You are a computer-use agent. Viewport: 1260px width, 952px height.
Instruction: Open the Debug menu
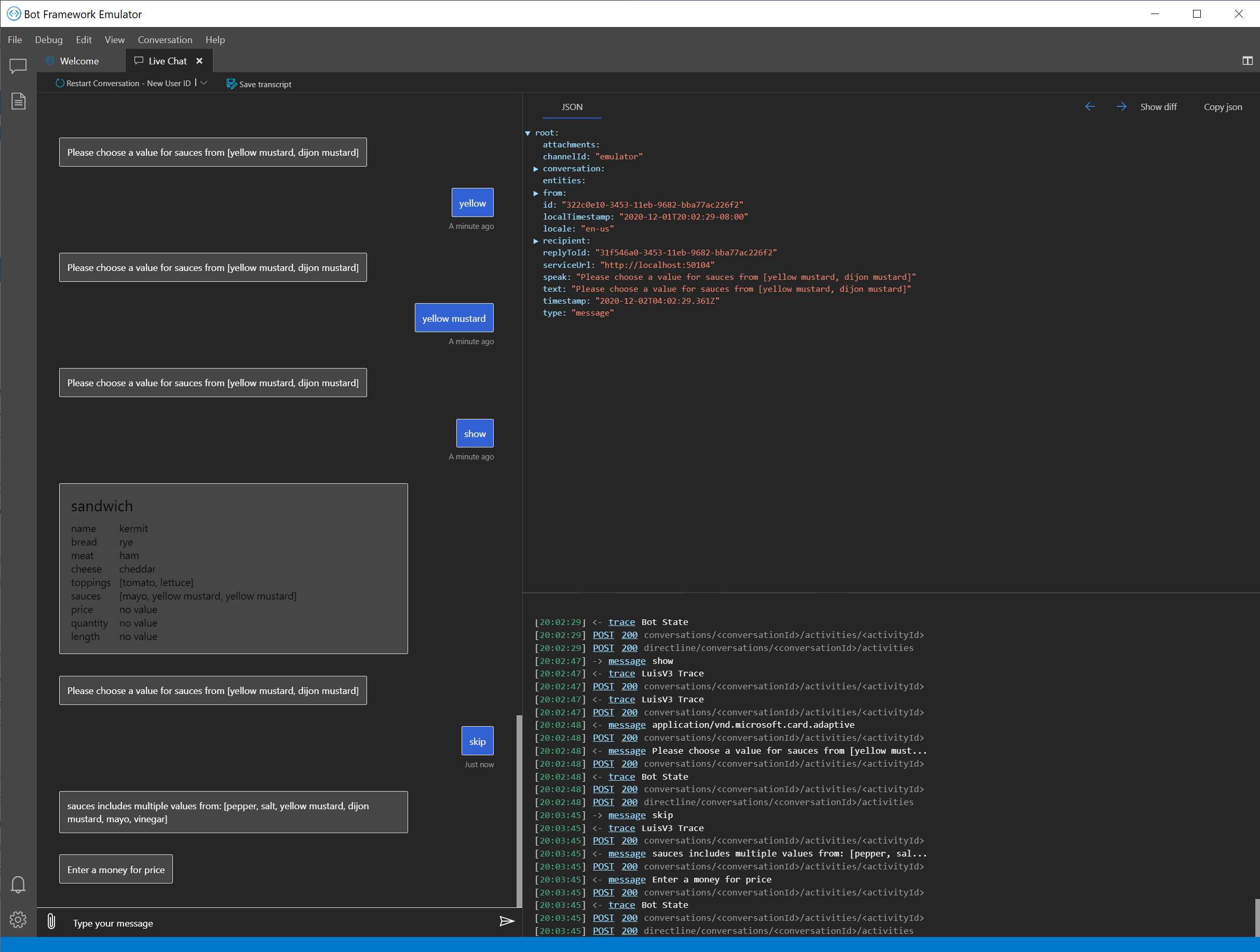(49, 40)
